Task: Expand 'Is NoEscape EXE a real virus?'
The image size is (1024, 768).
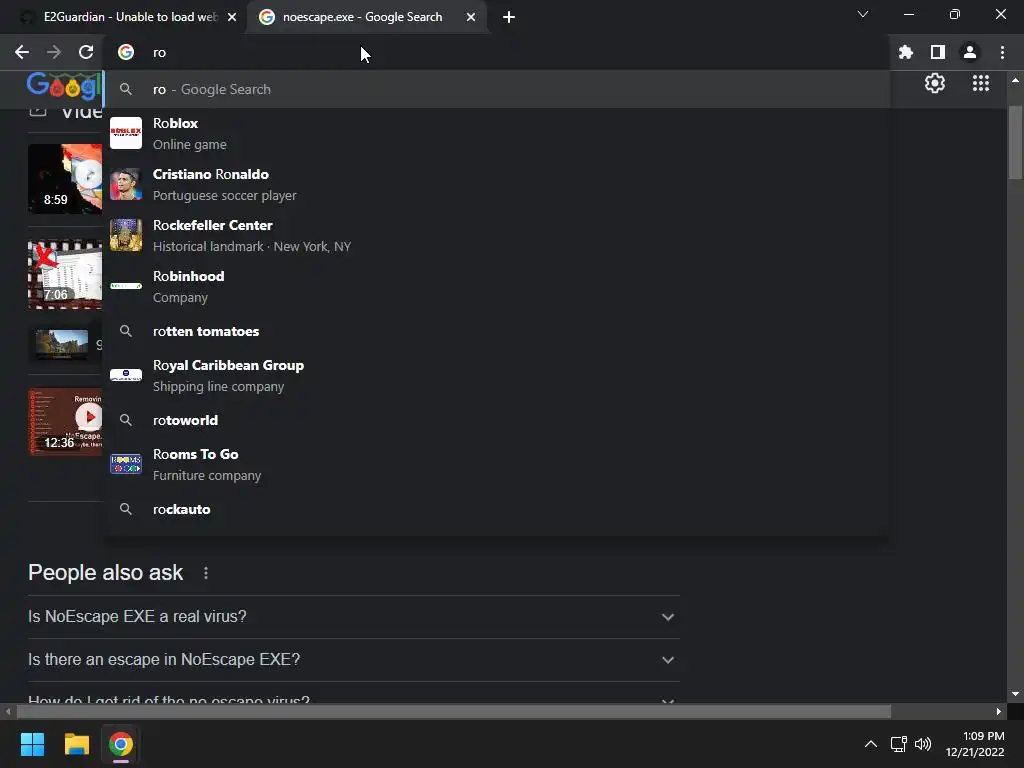Action: (353, 616)
